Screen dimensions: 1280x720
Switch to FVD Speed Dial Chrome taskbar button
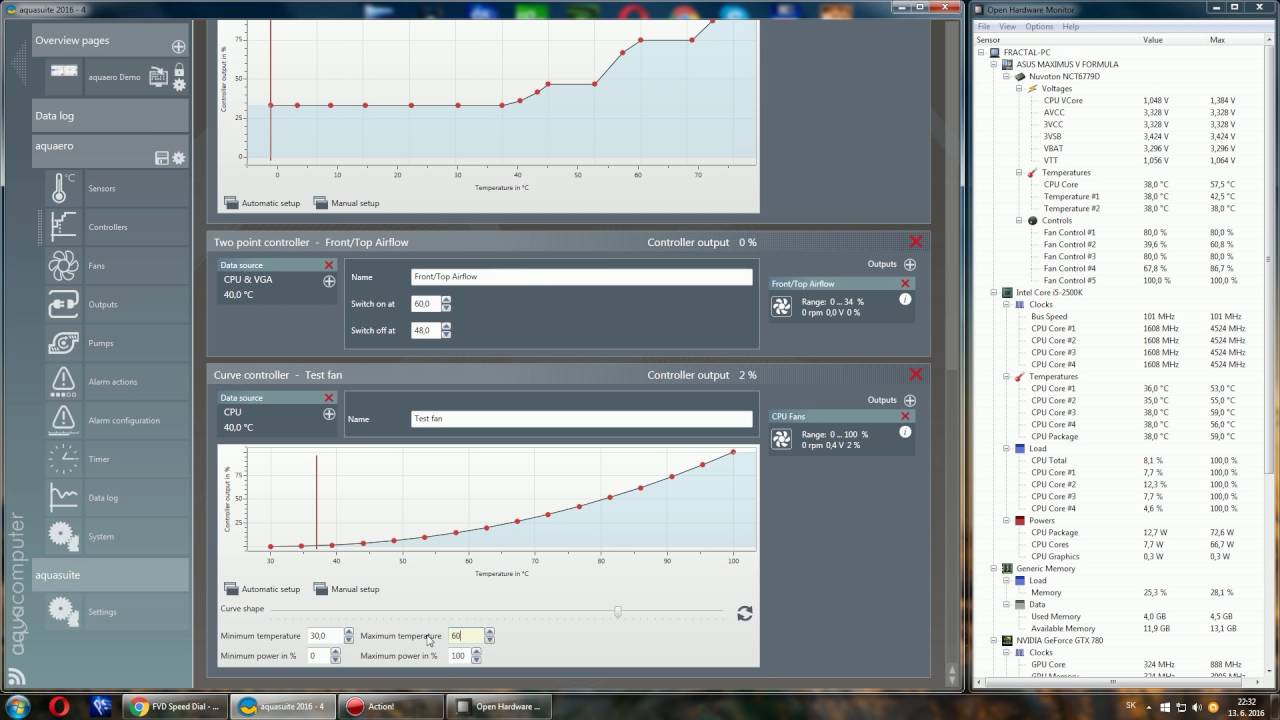click(177, 706)
